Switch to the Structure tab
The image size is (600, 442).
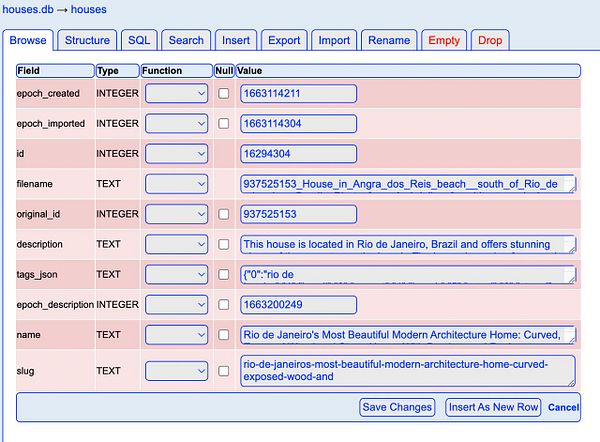pos(87,40)
